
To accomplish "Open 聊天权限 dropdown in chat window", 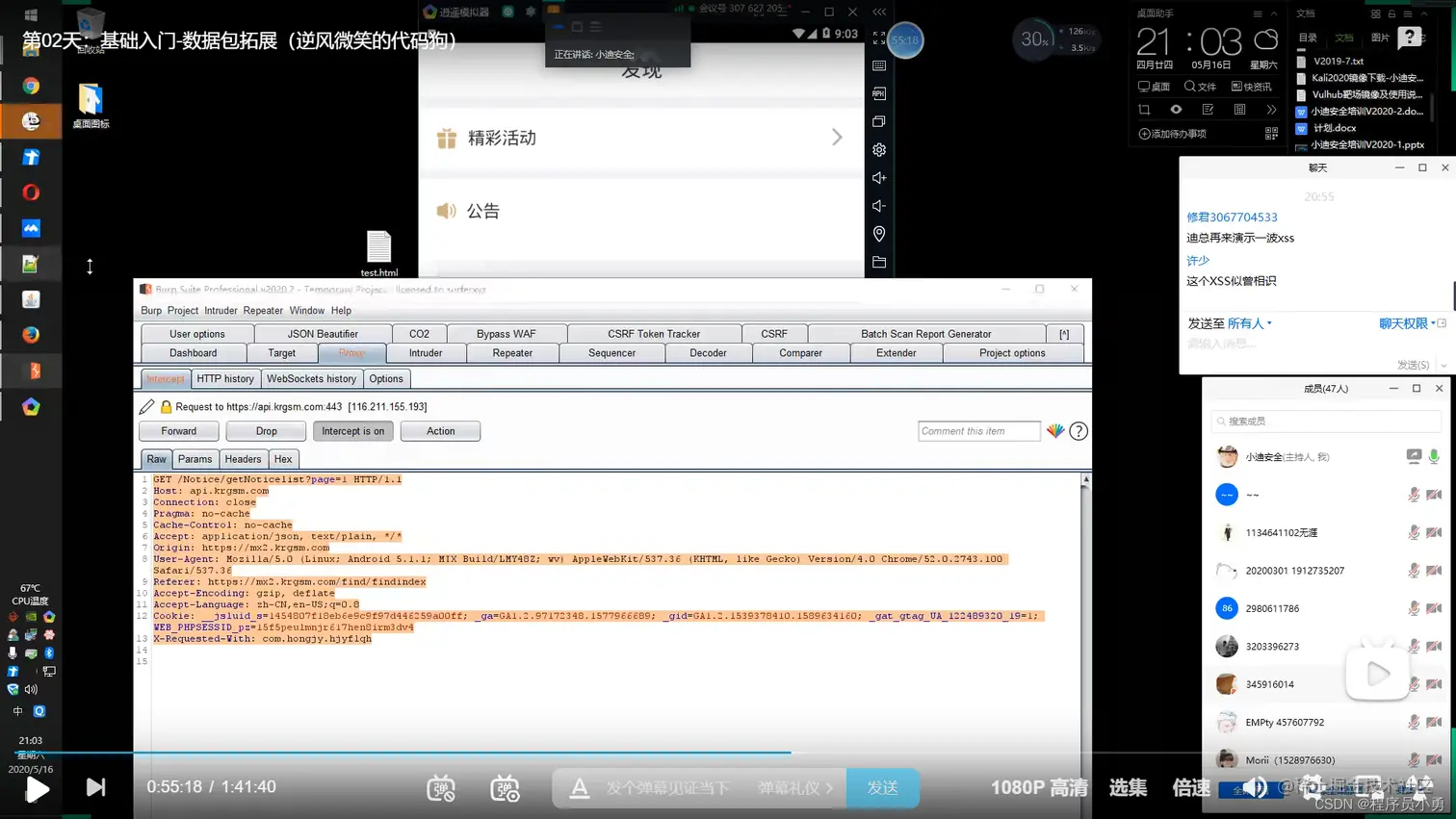I will pyautogui.click(x=1407, y=323).
